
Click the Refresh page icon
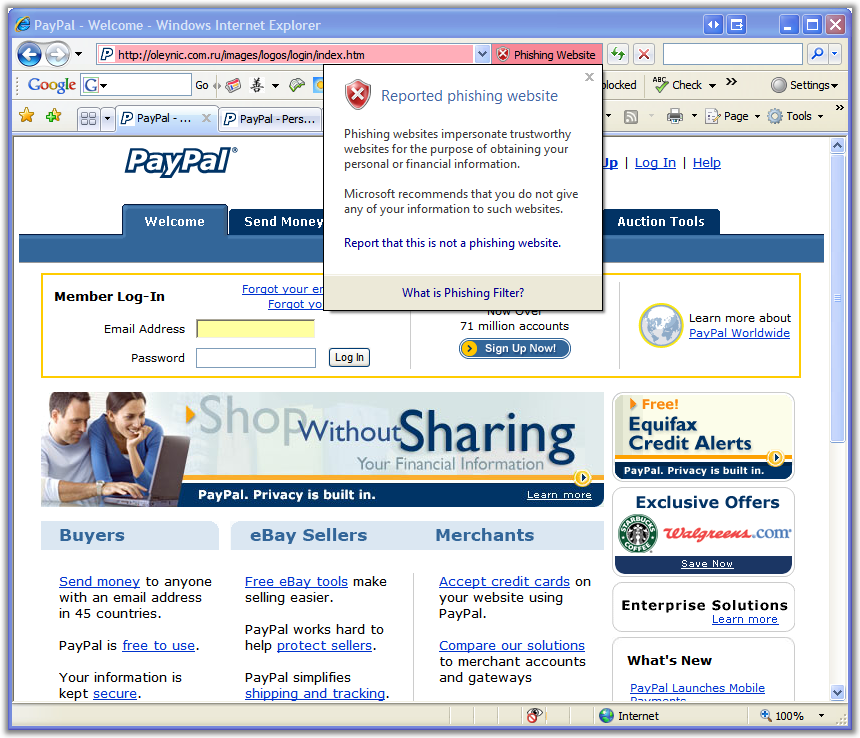[618, 54]
